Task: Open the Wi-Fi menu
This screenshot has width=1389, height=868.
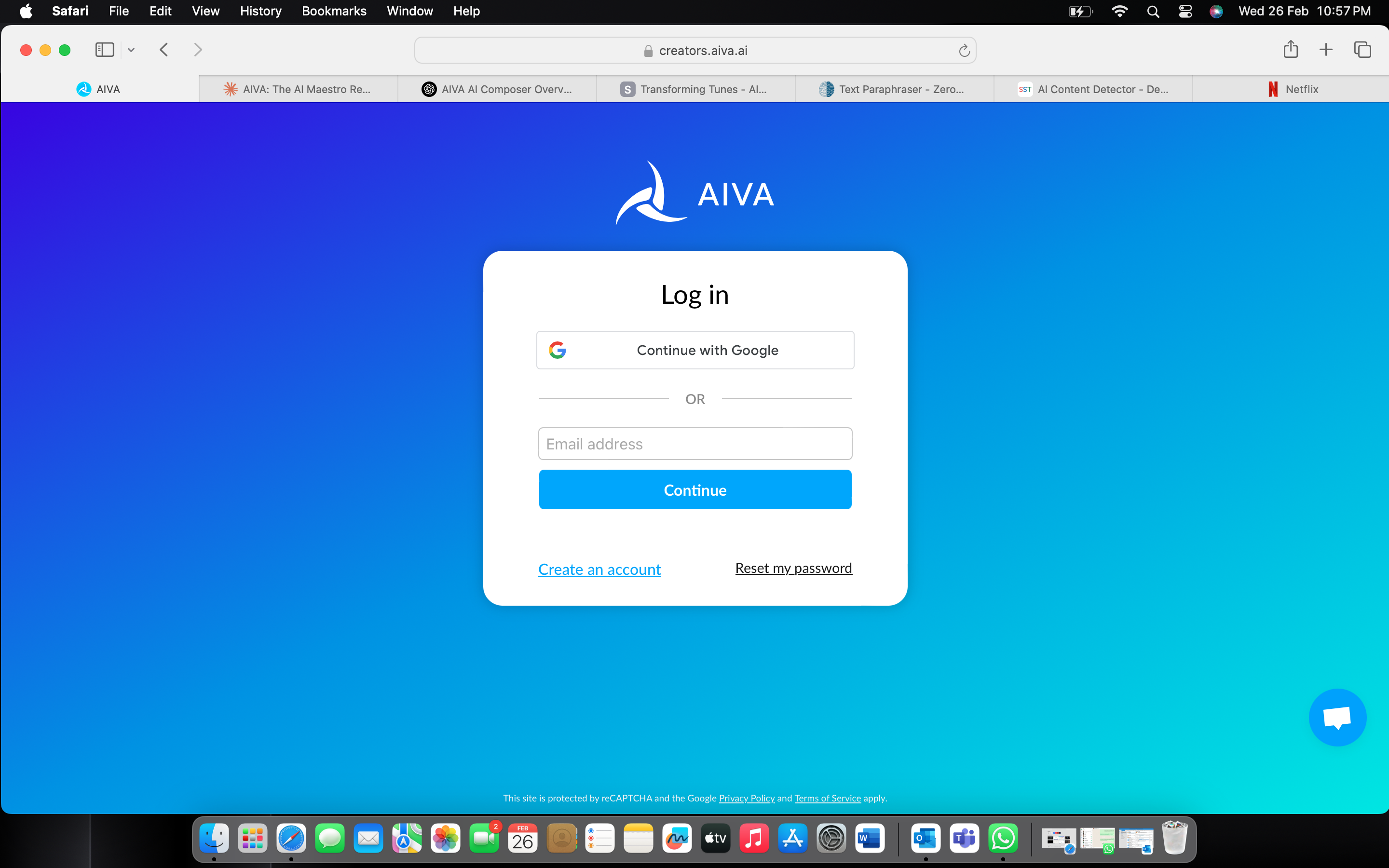Action: tap(1119, 11)
